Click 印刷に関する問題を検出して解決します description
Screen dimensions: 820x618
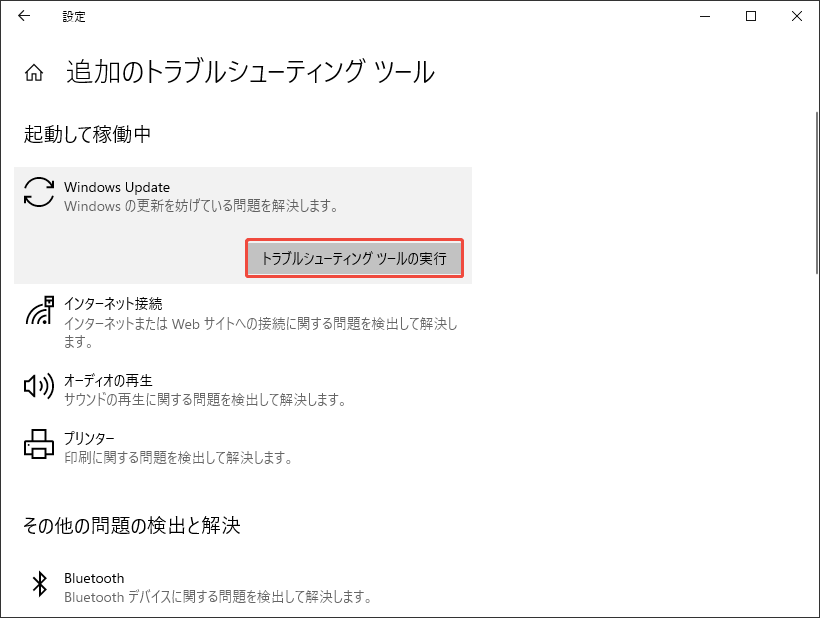178,457
